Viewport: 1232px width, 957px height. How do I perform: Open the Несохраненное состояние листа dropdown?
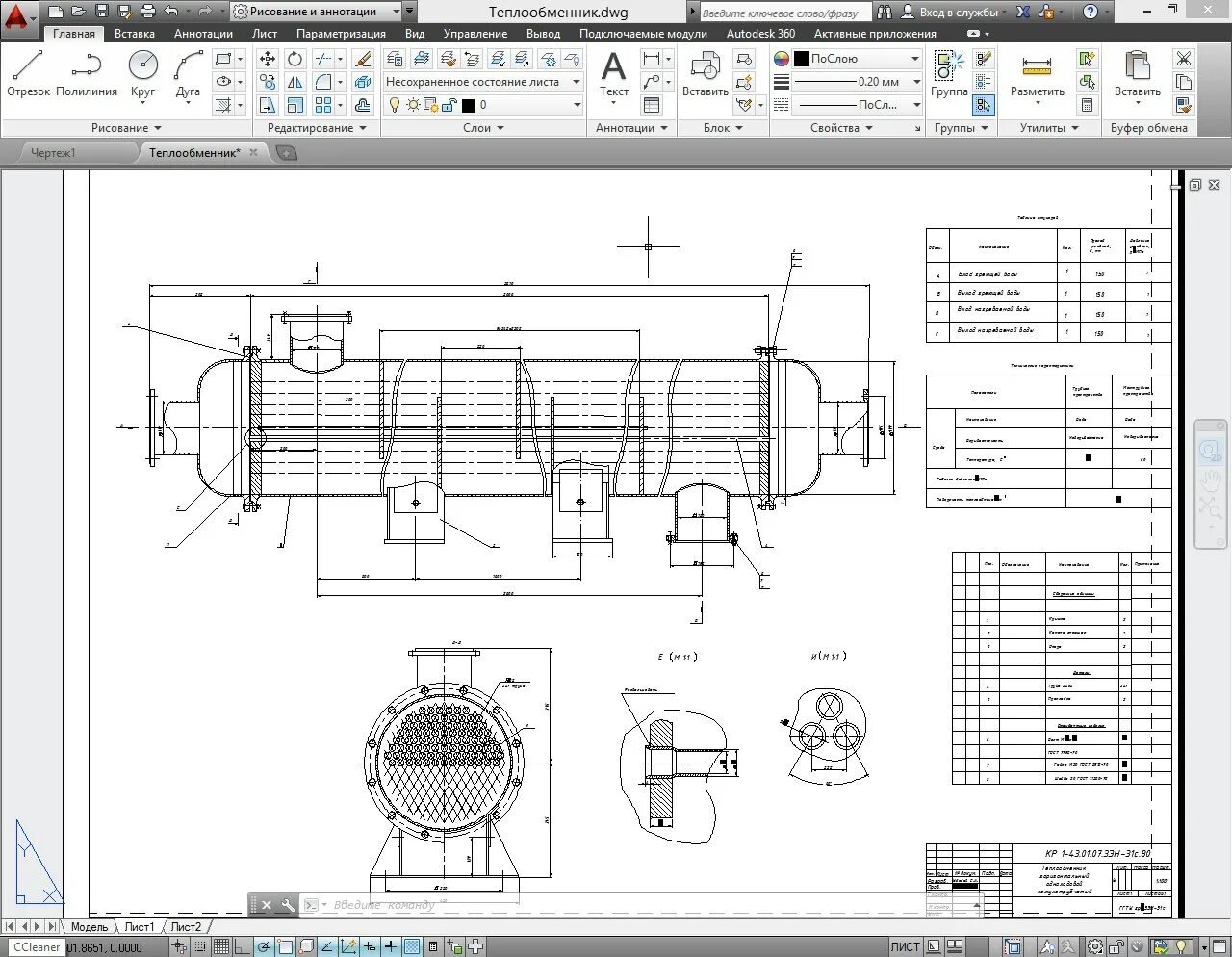pyautogui.click(x=483, y=82)
